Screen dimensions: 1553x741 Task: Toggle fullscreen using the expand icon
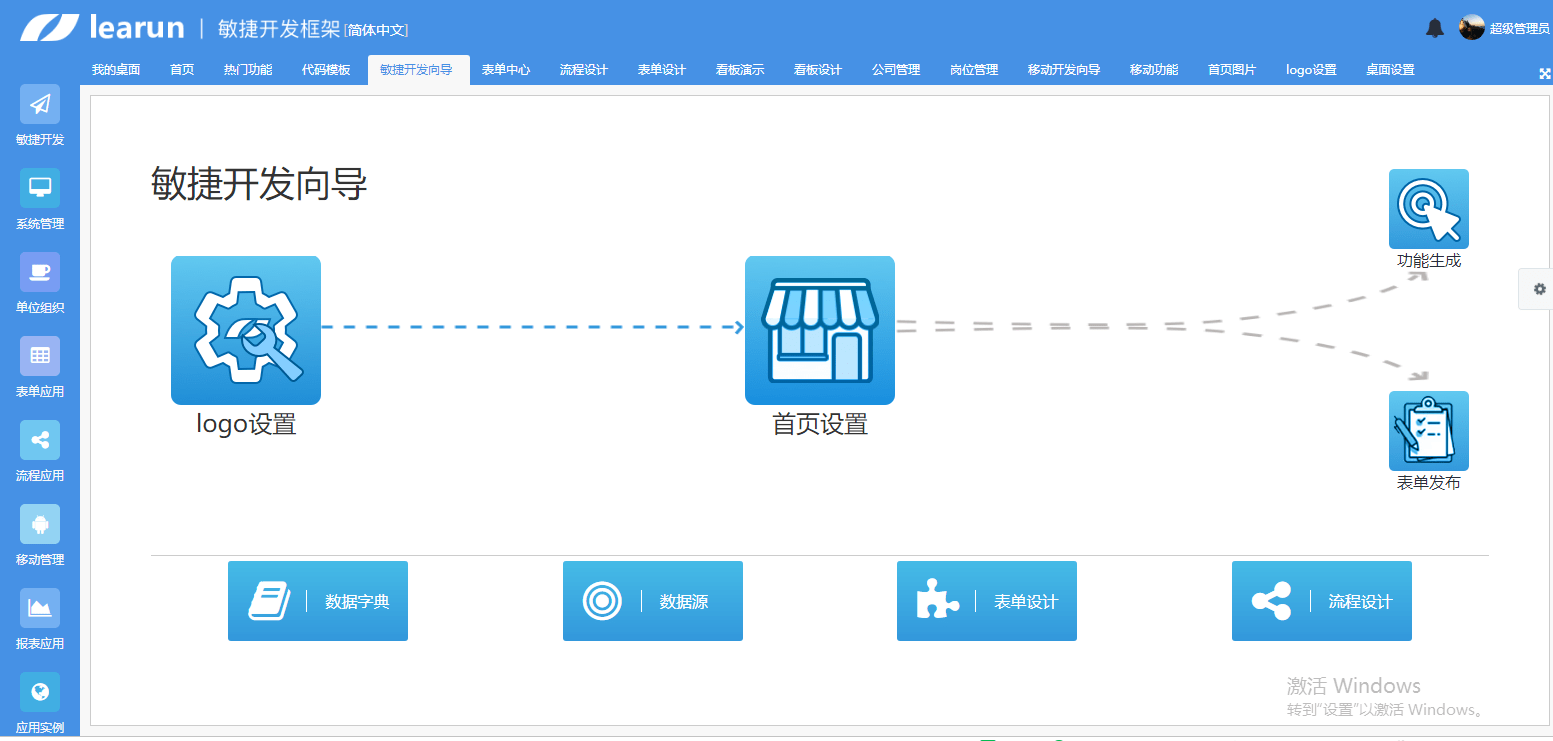coord(1544,73)
